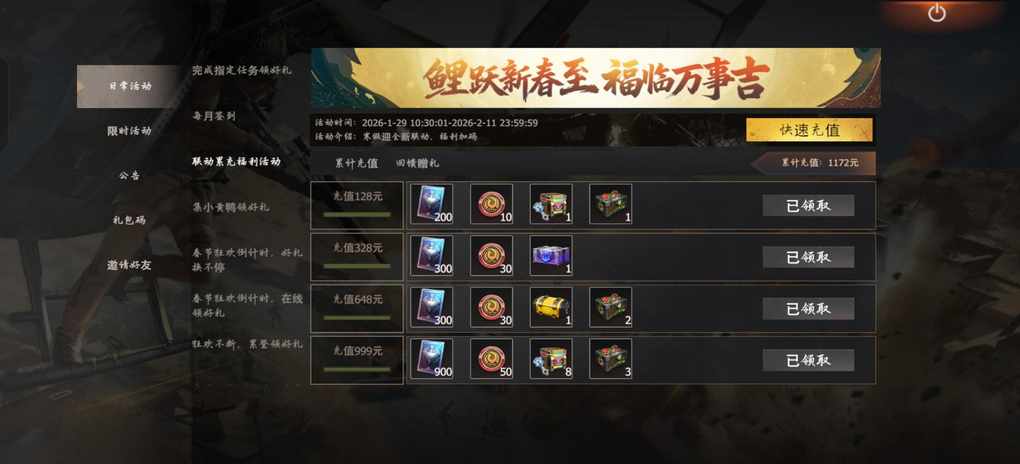Image resolution: width=1020 pixels, height=464 pixels.
Task: Open the 每月签到 activity entry
Action: pyautogui.click(x=213, y=116)
